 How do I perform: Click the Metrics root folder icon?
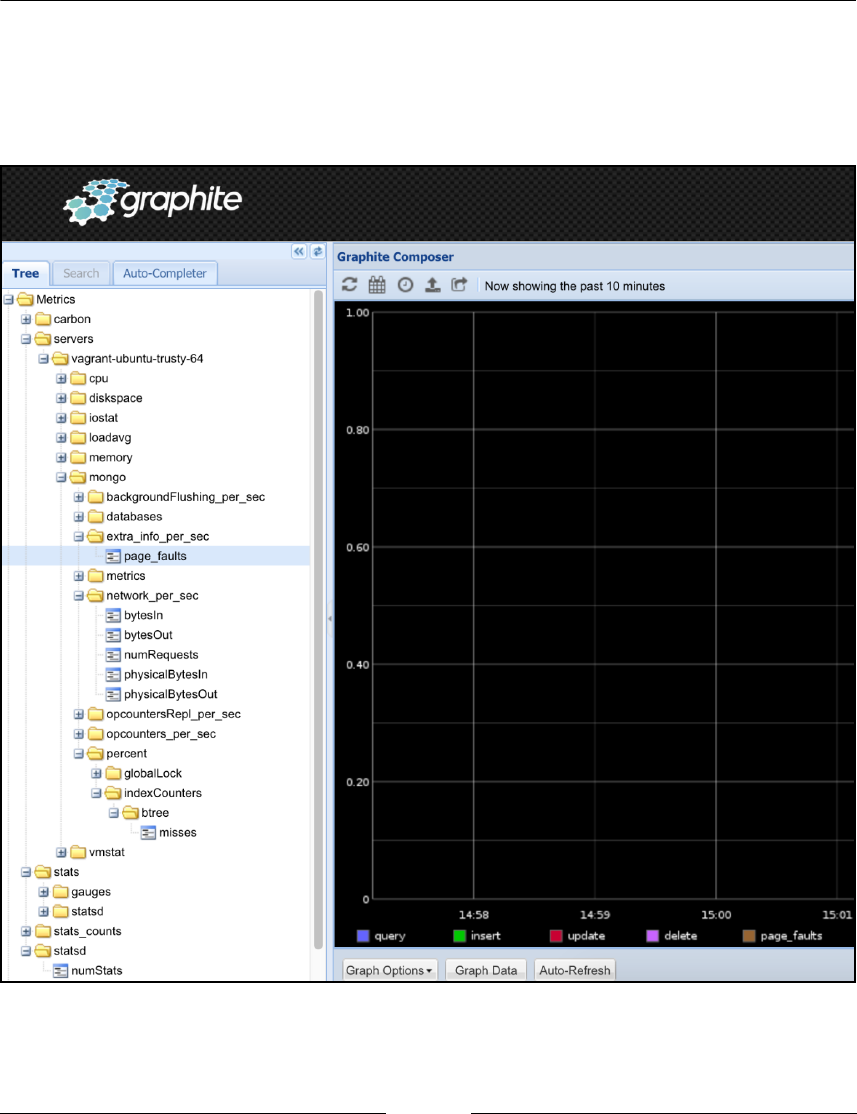tap(26, 299)
